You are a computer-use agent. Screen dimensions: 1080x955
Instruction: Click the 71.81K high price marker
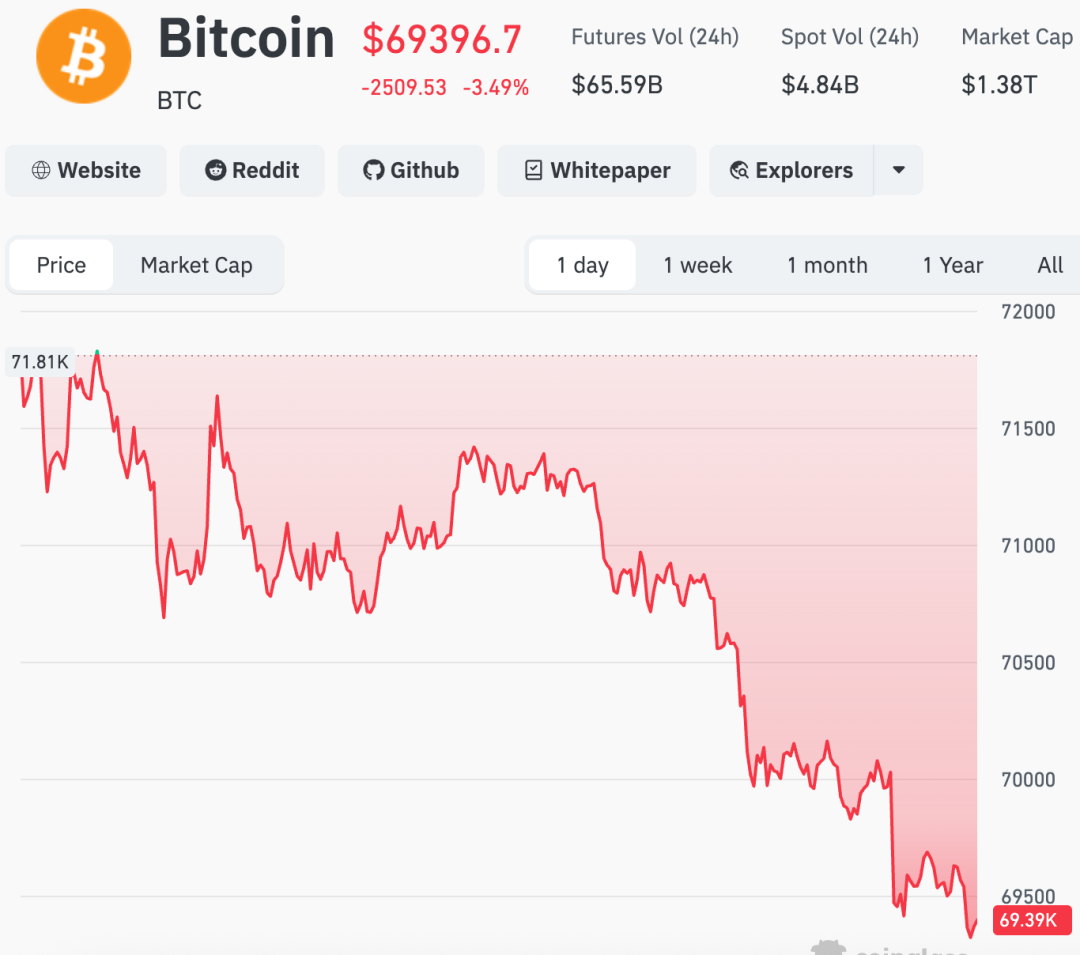pyautogui.click(x=40, y=362)
